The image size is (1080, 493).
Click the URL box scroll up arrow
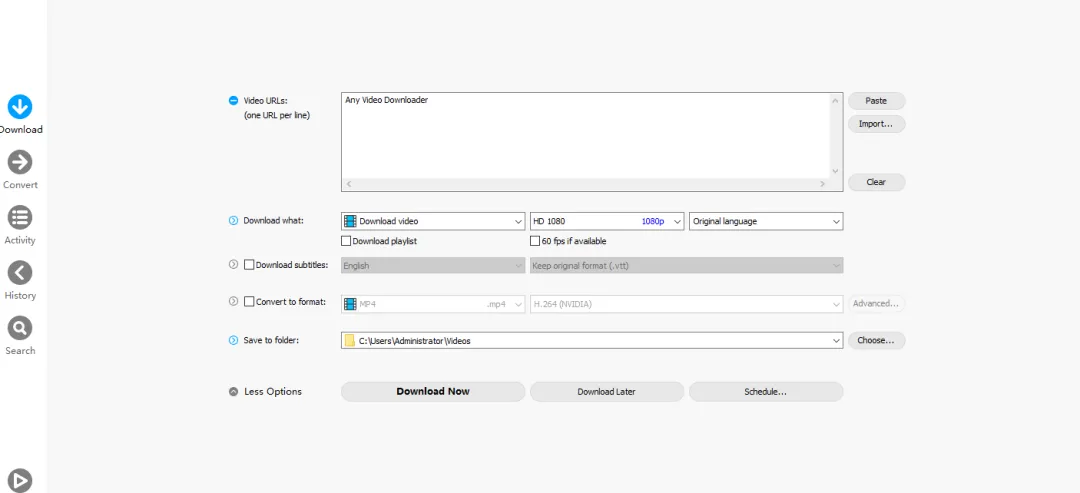(x=835, y=101)
